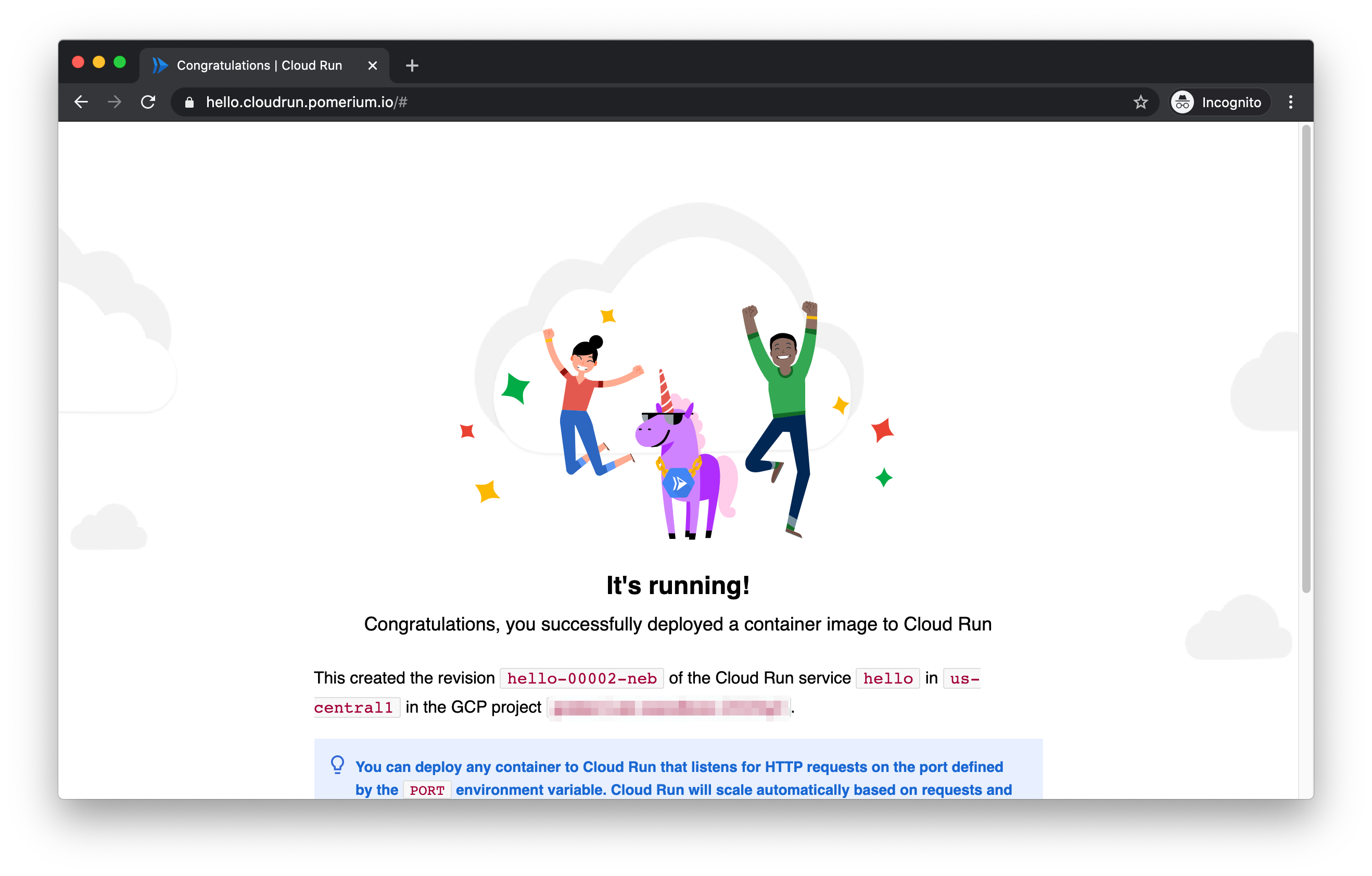Open a new tab with plus
The image size is (1372, 876).
tap(412, 66)
